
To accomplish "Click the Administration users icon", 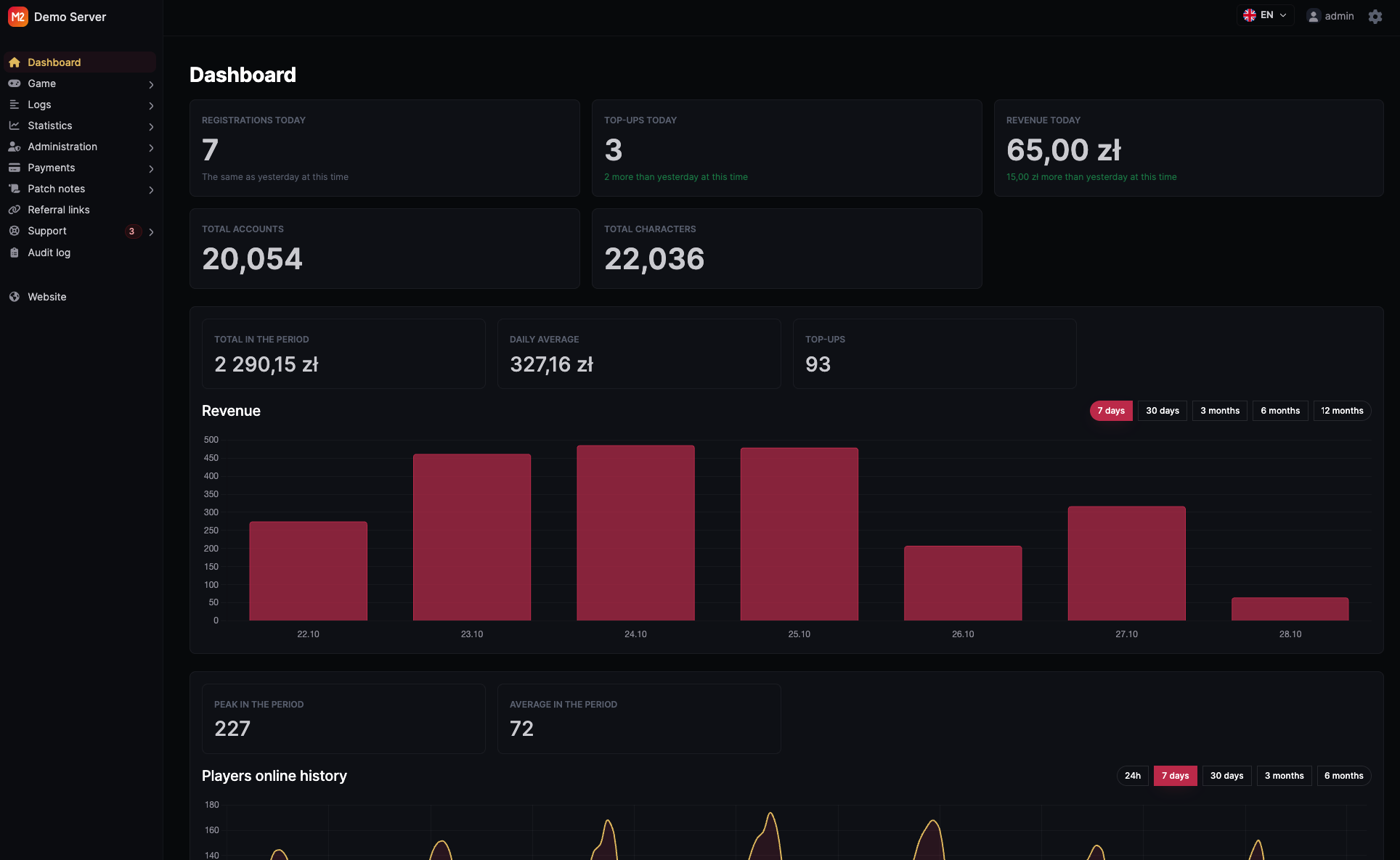I will click(15, 147).
